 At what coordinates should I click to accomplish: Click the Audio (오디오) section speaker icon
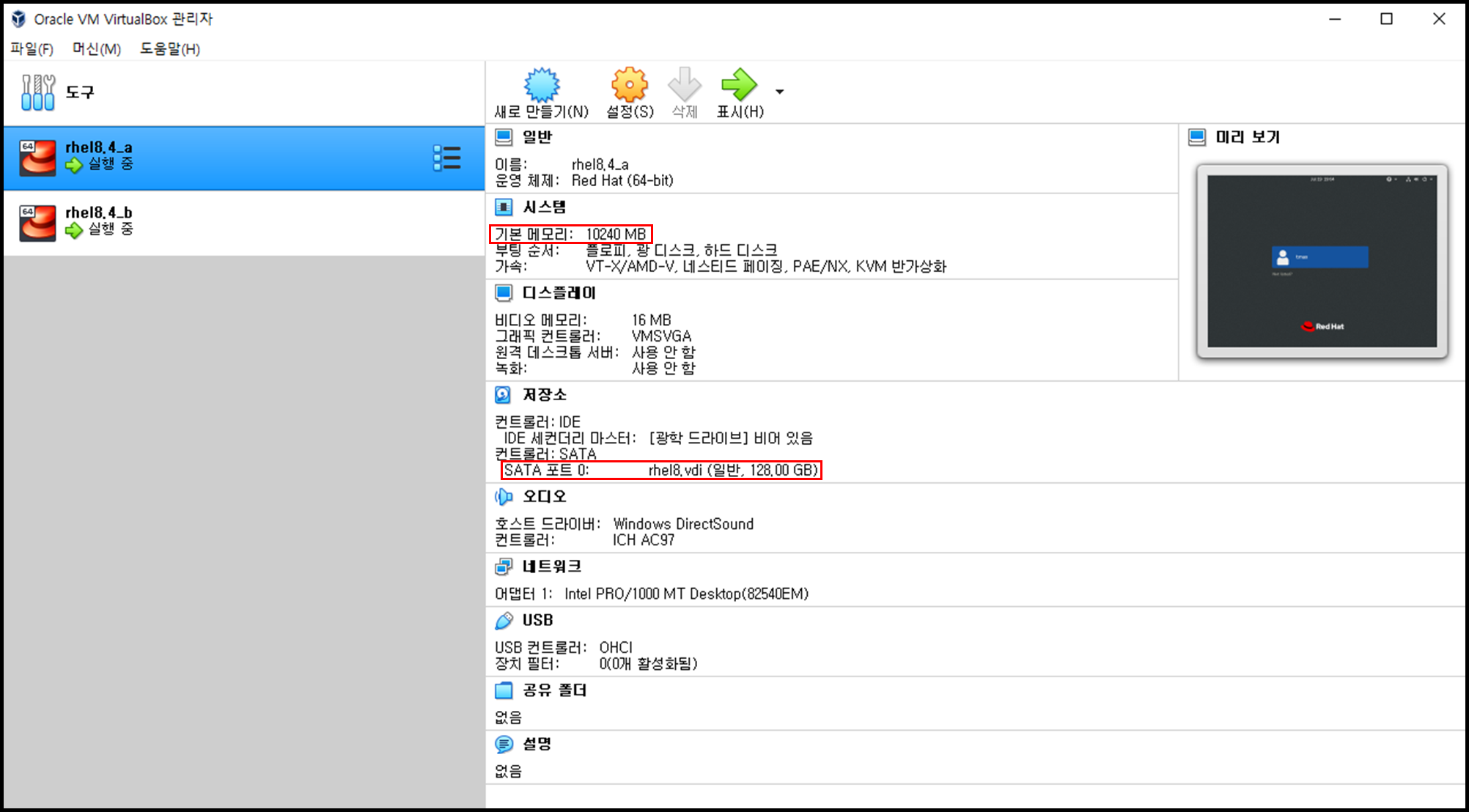point(503,497)
